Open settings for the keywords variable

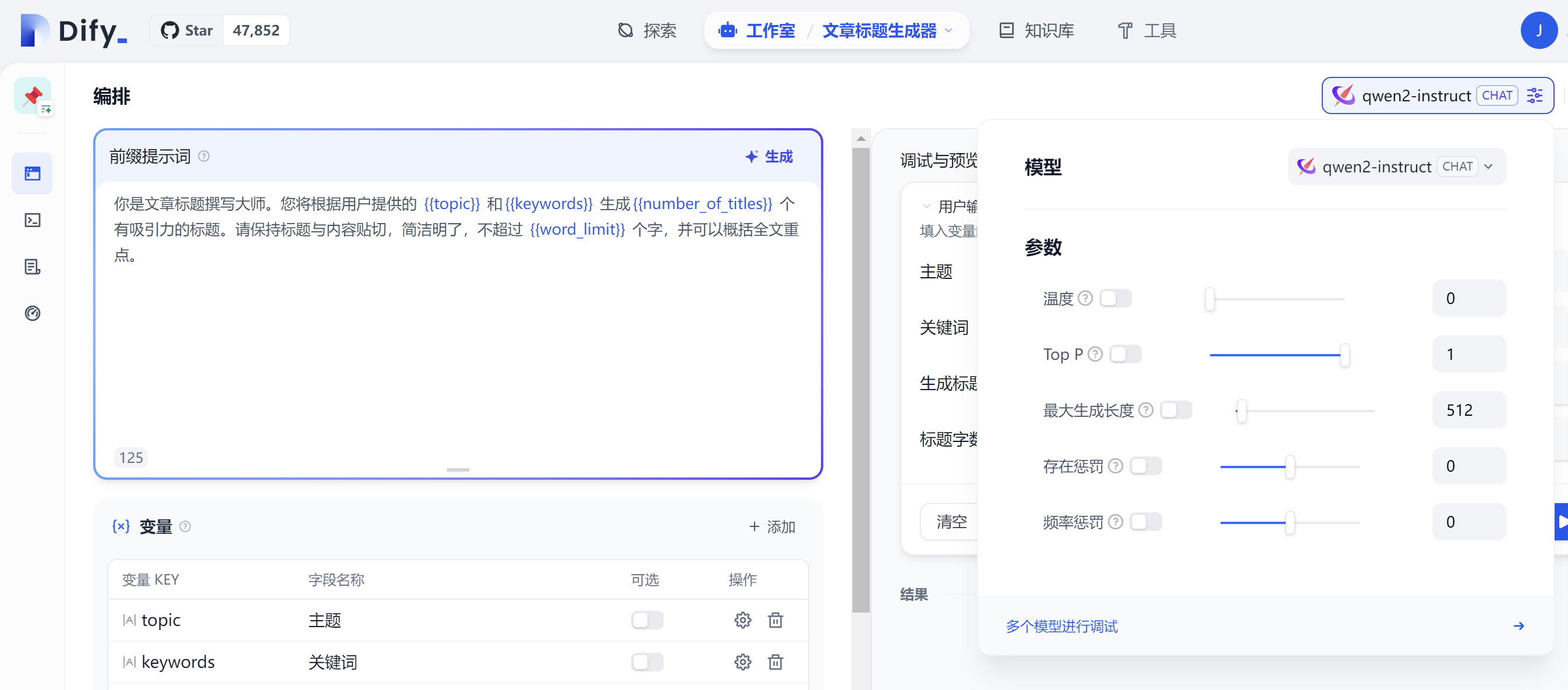tap(742, 662)
